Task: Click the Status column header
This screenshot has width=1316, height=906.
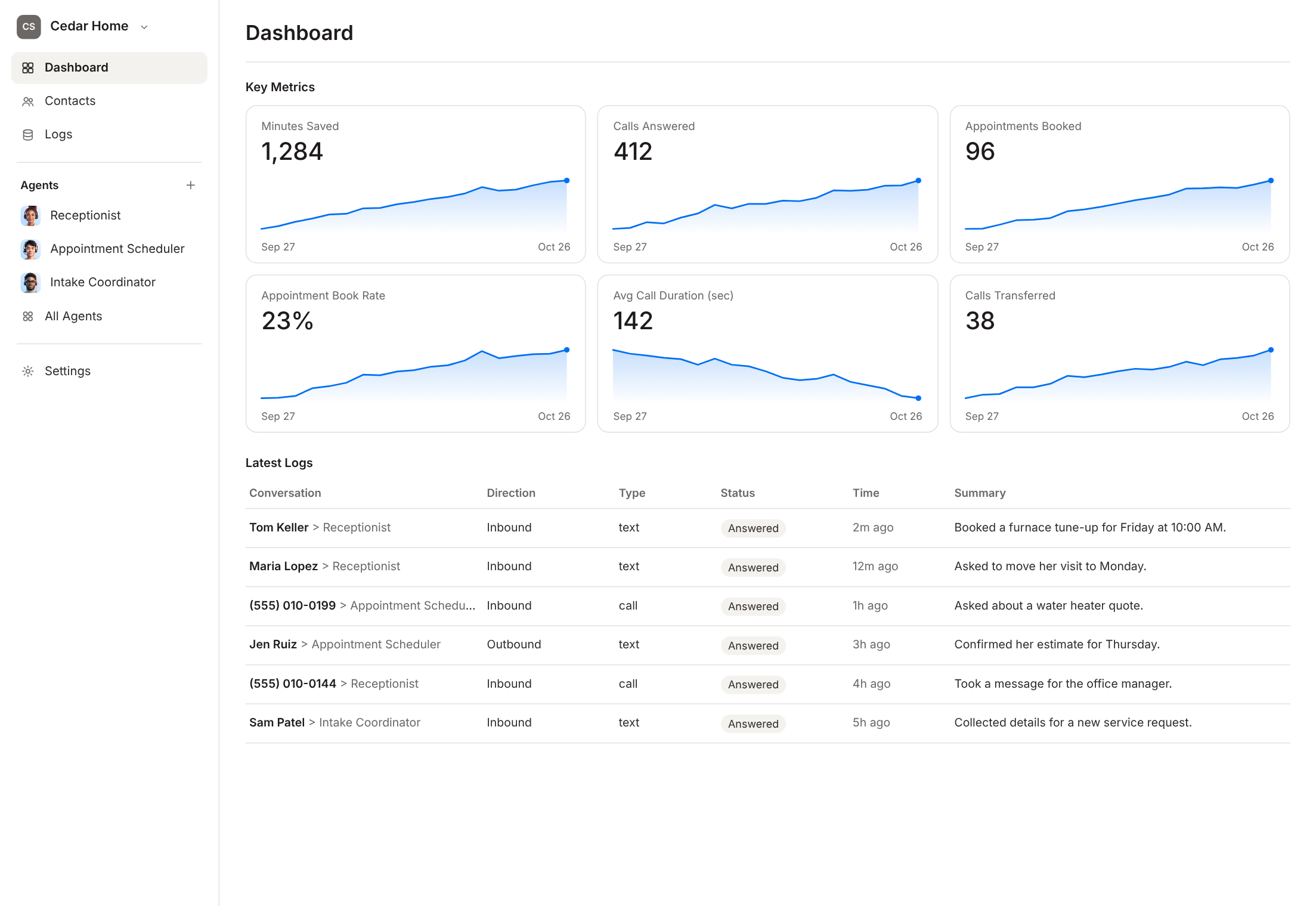Action: pos(738,493)
